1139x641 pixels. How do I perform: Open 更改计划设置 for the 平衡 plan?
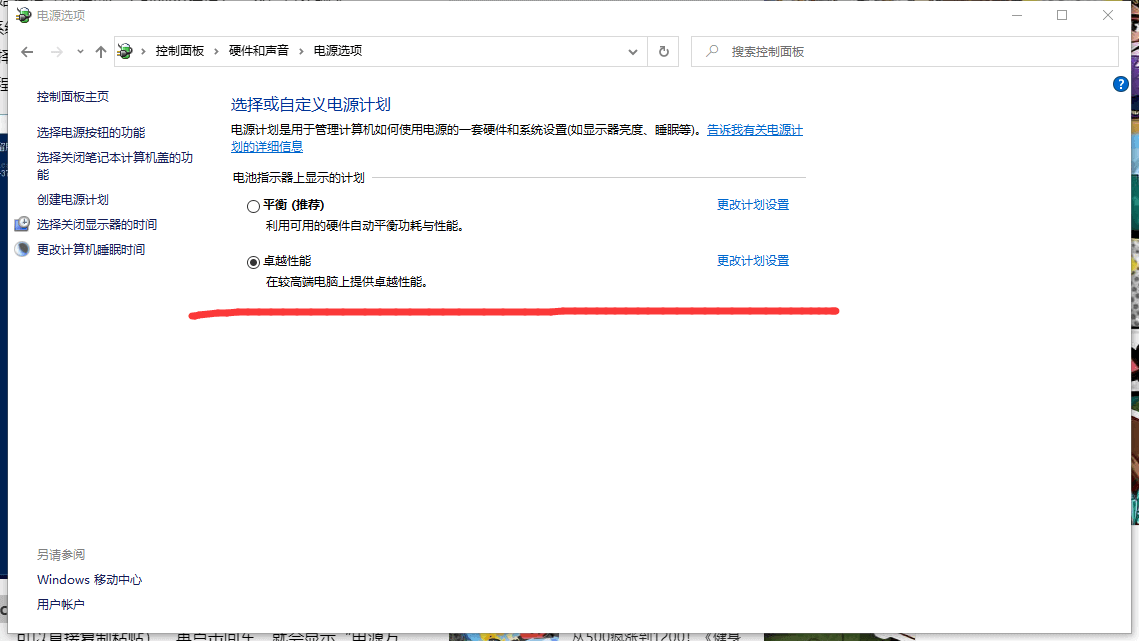coord(752,205)
